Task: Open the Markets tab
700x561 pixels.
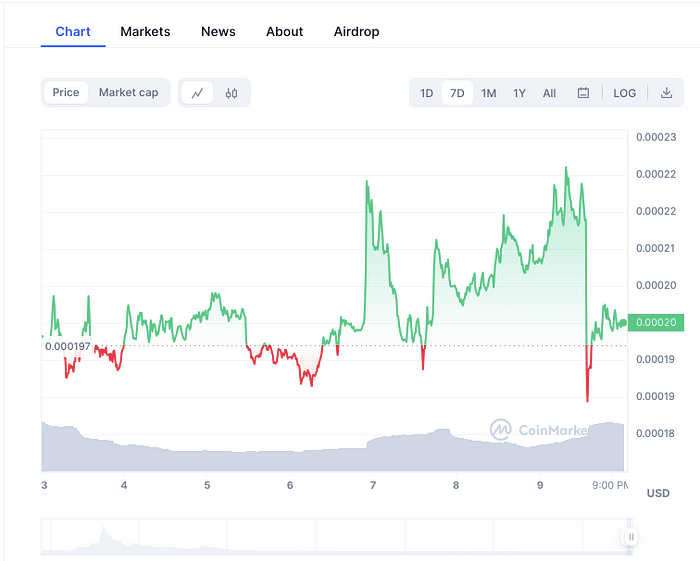Action: [x=145, y=32]
